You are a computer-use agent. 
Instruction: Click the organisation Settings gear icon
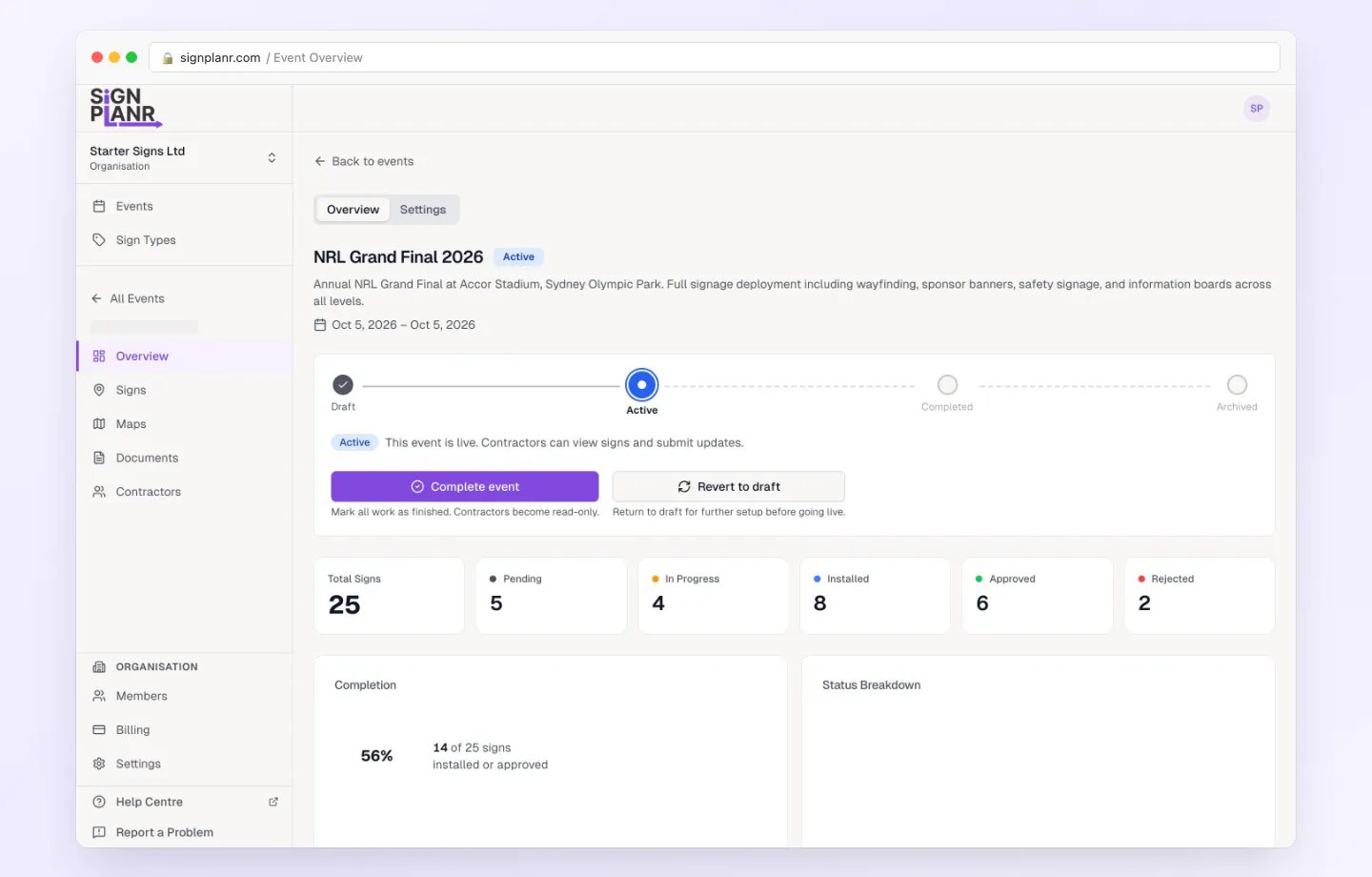[99, 765]
